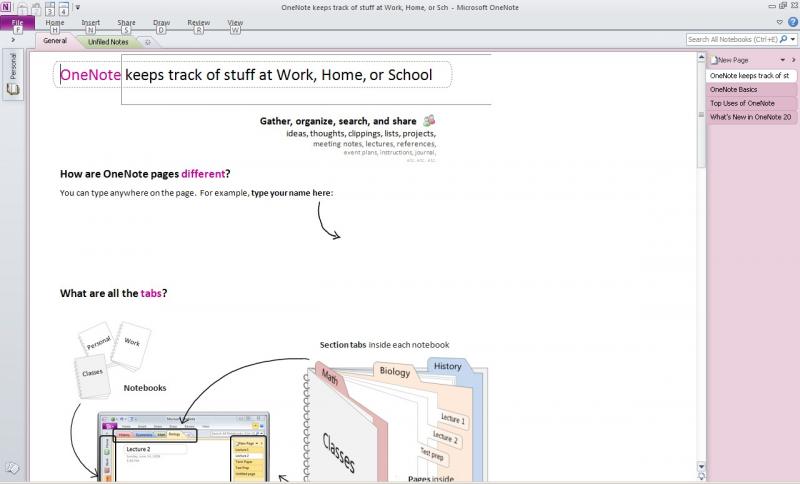The height and width of the screenshot is (484, 800).
Task: Click the Math tab in the binder illustration
Action: (330, 378)
